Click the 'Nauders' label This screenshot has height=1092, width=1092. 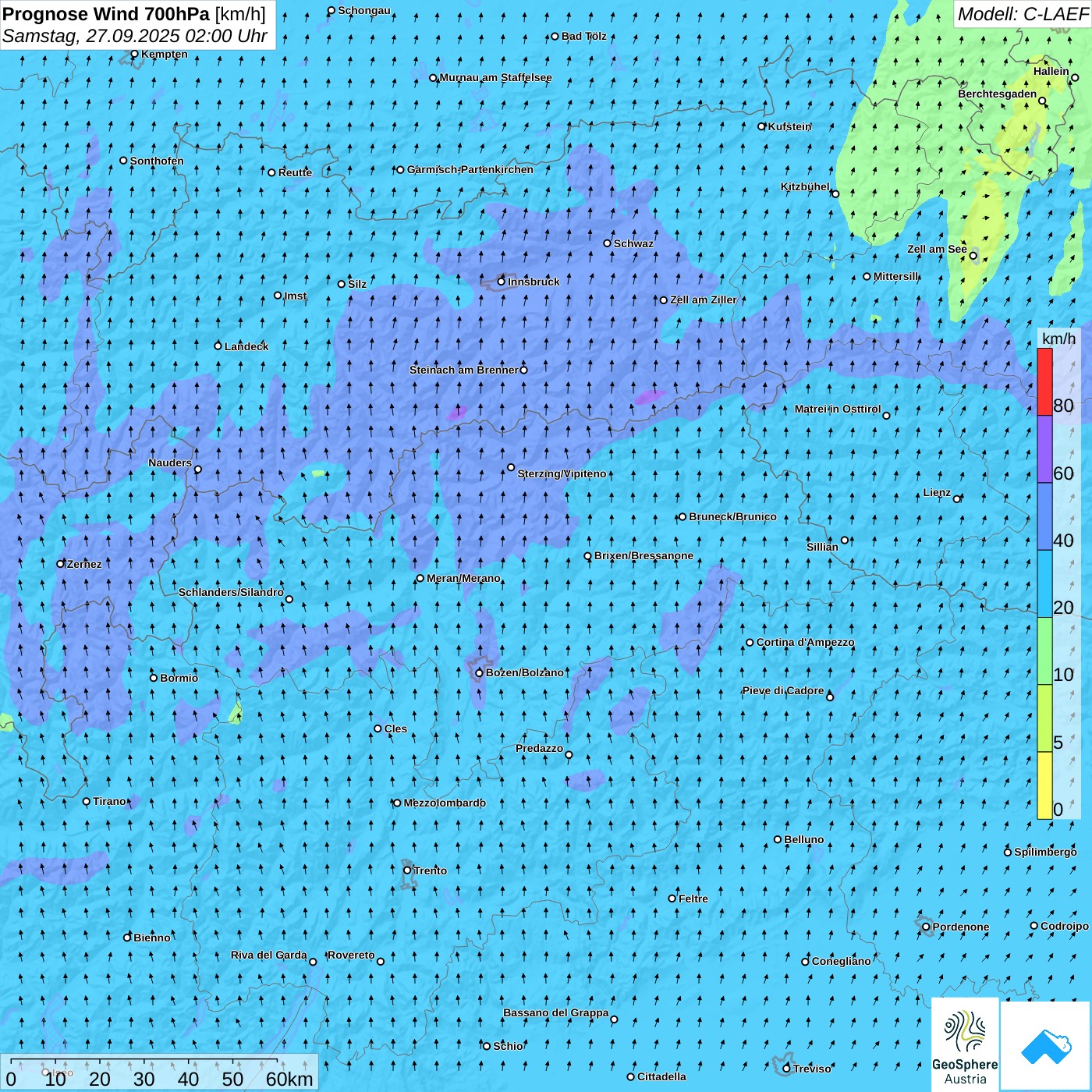pyautogui.click(x=170, y=463)
